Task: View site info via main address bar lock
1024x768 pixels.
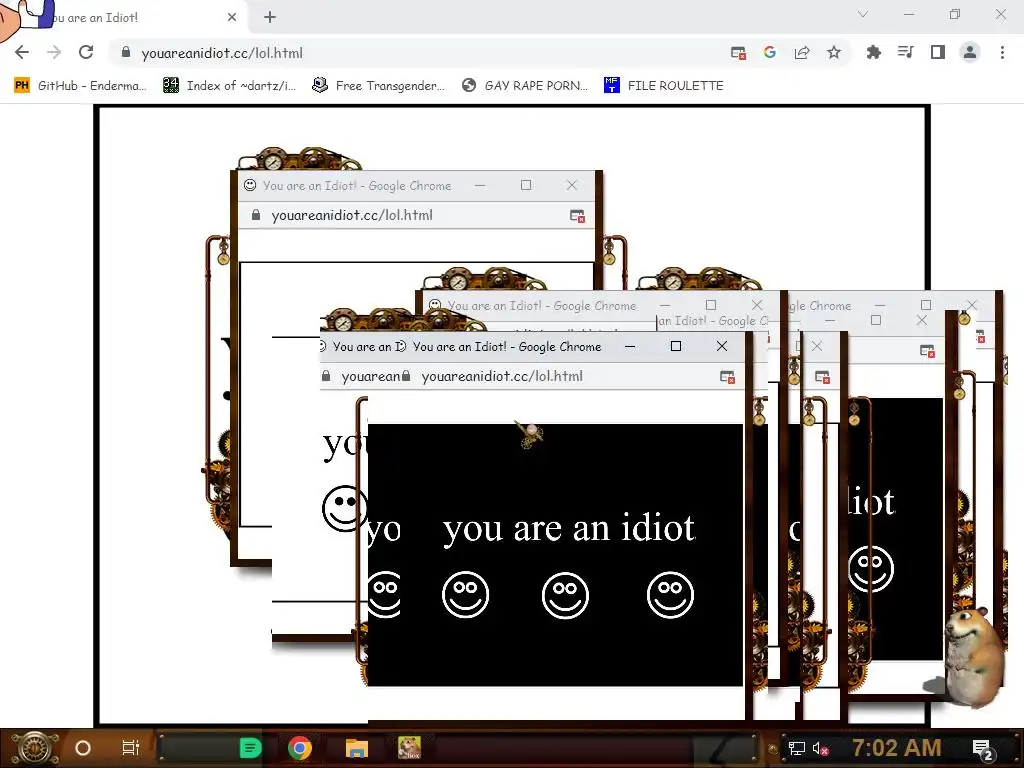Action: [x=126, y=52]
